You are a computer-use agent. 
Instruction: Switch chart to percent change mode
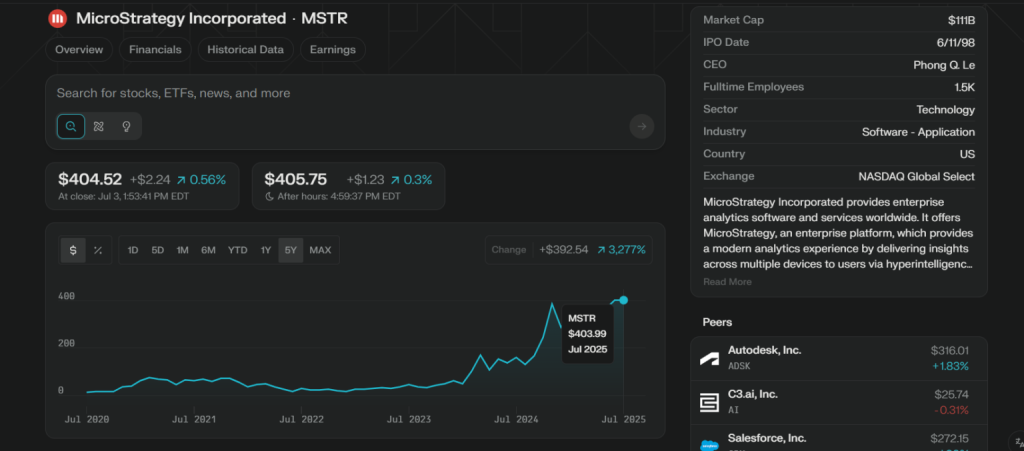[98, 250]
